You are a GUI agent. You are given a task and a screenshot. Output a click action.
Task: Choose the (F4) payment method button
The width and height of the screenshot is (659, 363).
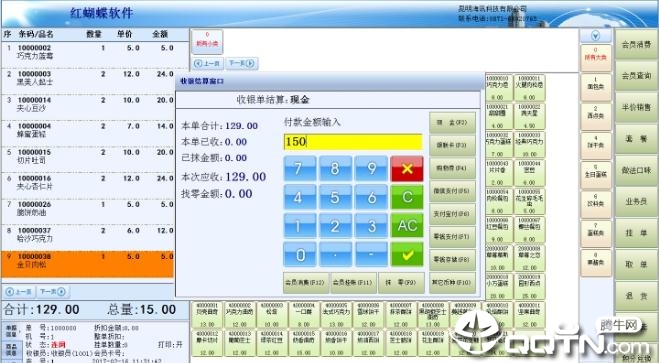(452, 168)
